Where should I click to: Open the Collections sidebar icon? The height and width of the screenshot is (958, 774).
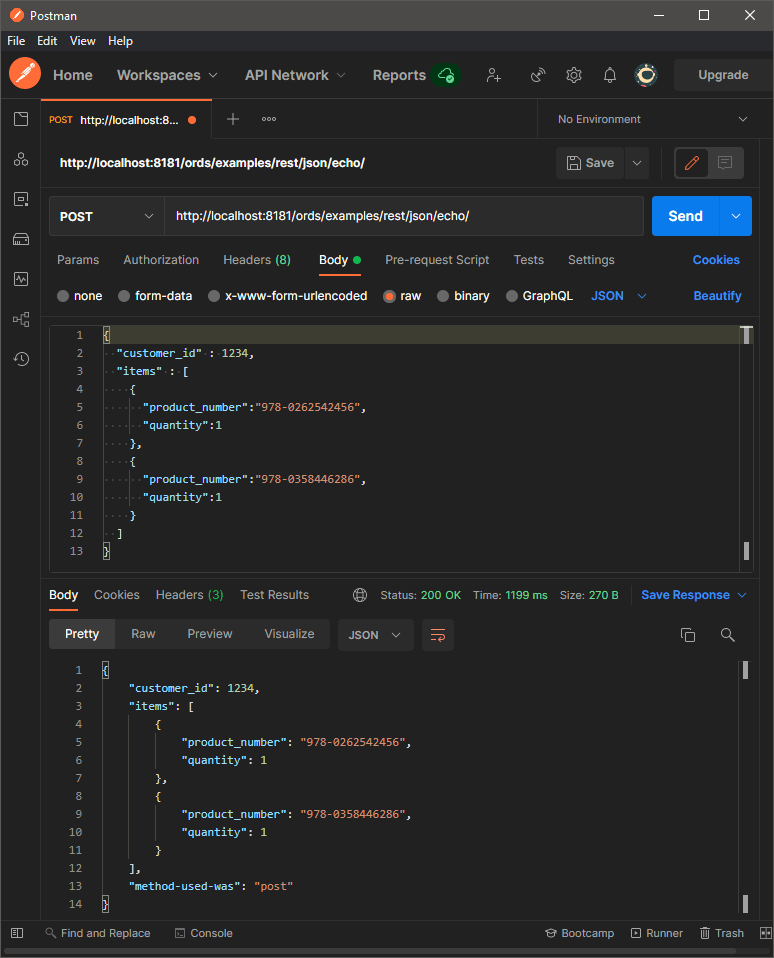coord(21,120)
